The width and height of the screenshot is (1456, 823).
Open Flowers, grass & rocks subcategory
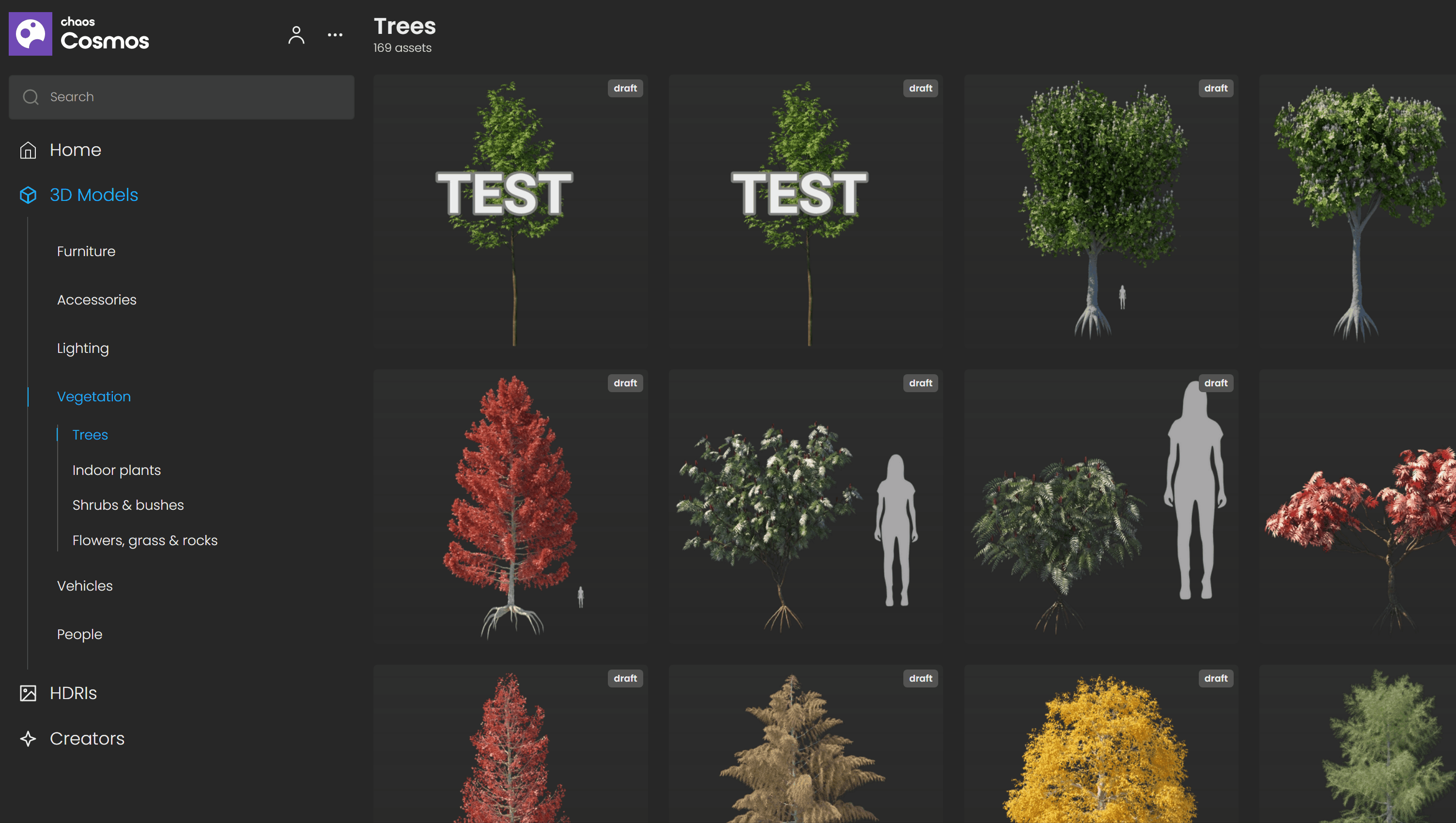(145, 540)
